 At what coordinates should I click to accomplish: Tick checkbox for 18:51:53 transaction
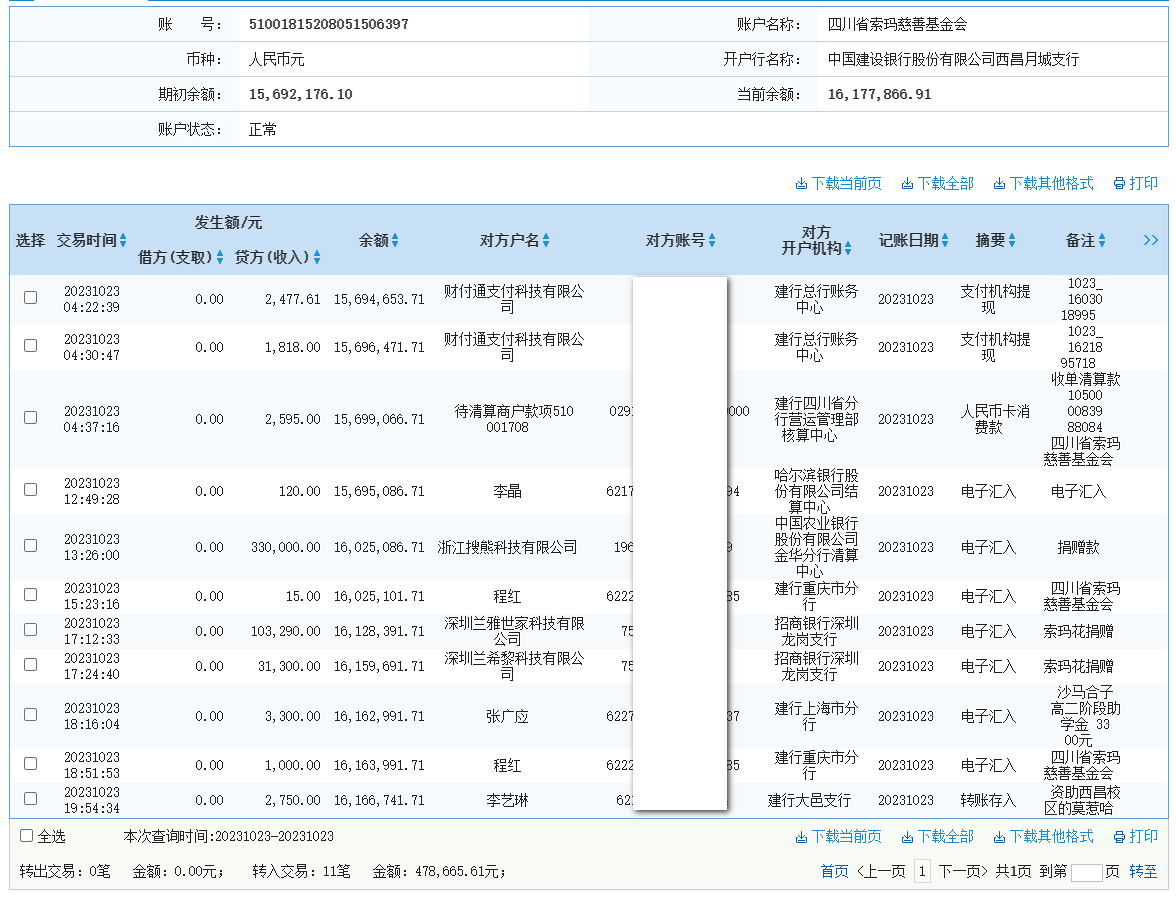click(x=31, y=764)
